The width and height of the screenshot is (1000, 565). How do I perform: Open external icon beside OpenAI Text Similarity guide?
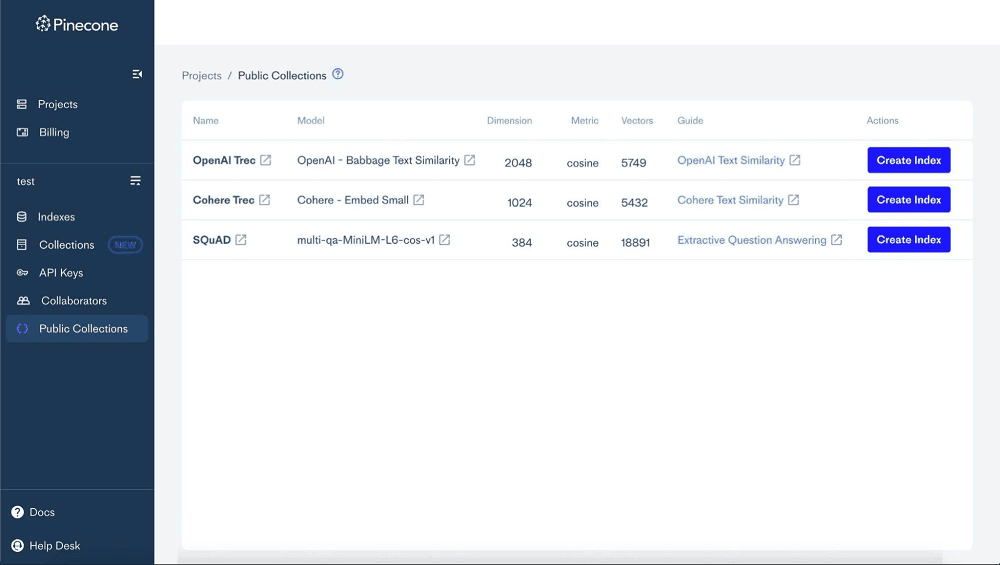795,160
